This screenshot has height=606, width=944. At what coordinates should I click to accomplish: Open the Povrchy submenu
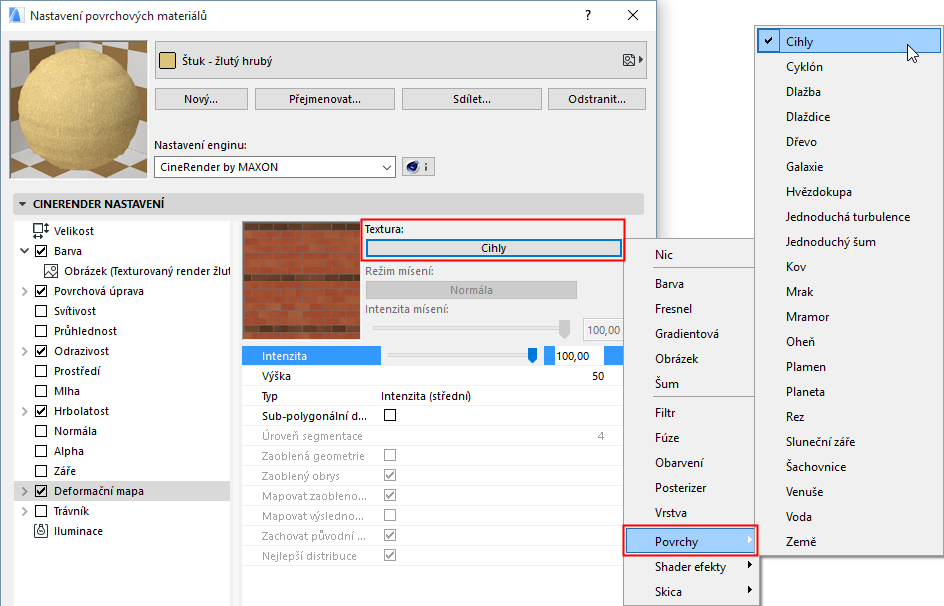690,542
